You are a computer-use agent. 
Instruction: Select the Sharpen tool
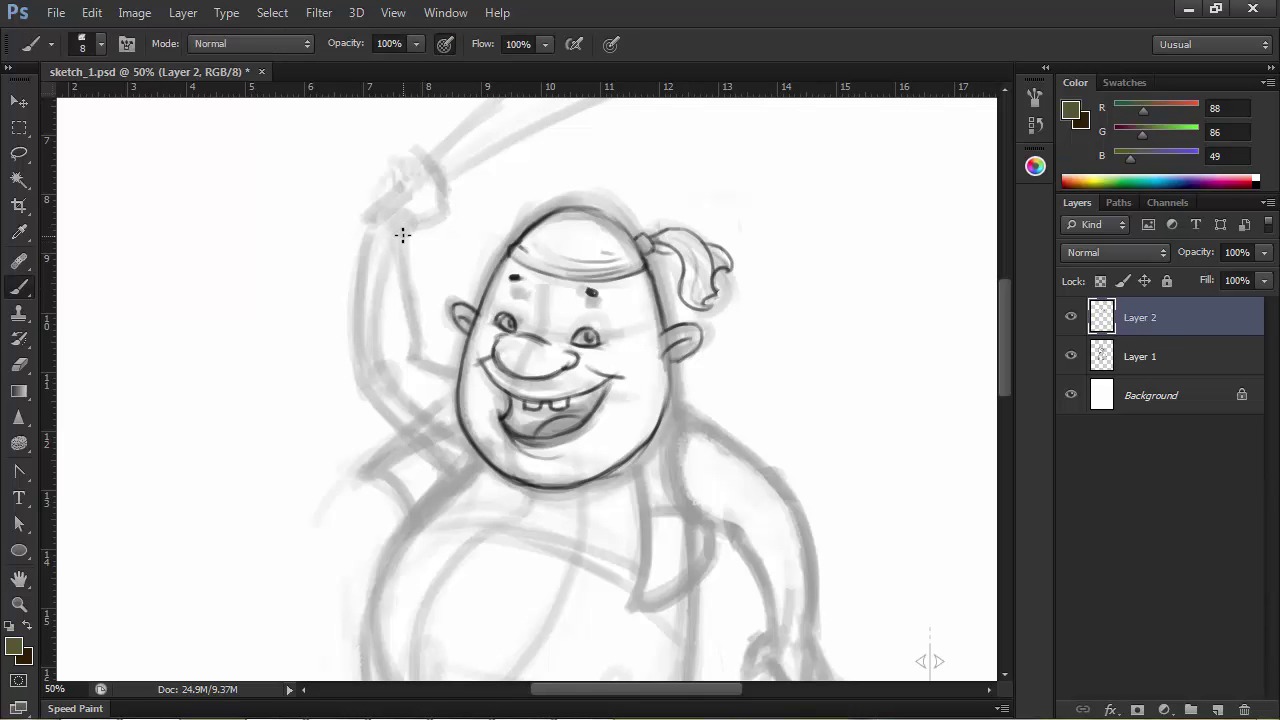(x=19, y=417)
